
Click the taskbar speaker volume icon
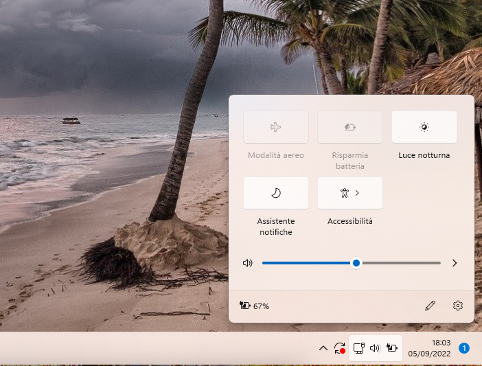[375, 348]
